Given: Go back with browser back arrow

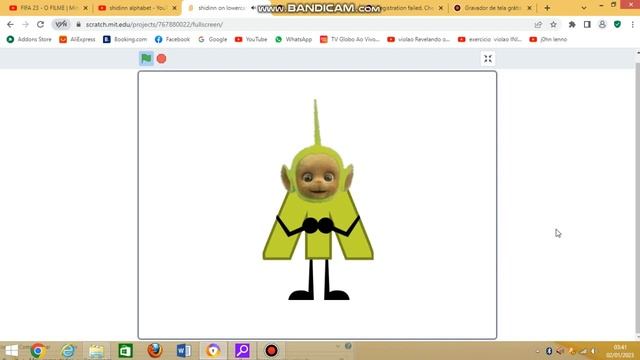Looking at the screenshot, I should coord(10,24).
